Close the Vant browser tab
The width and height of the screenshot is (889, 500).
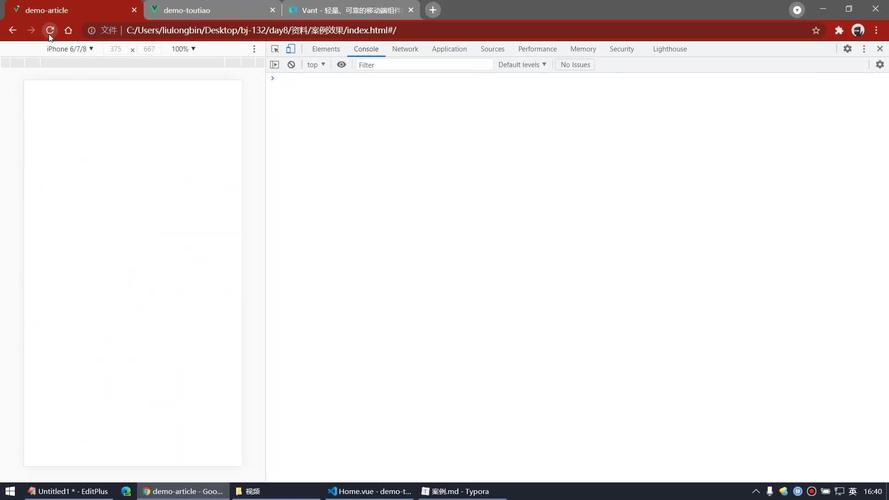tap(411, 10)
